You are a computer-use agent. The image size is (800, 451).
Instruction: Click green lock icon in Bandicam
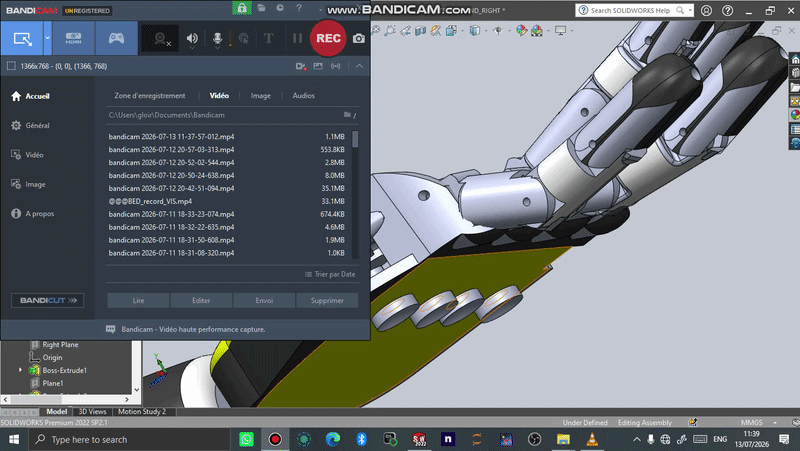coord(242,8)
